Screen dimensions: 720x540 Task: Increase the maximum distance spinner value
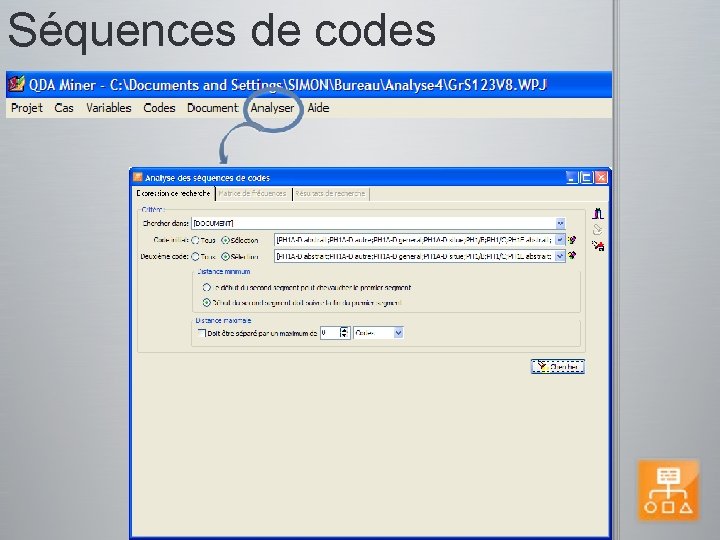(344, 330)
